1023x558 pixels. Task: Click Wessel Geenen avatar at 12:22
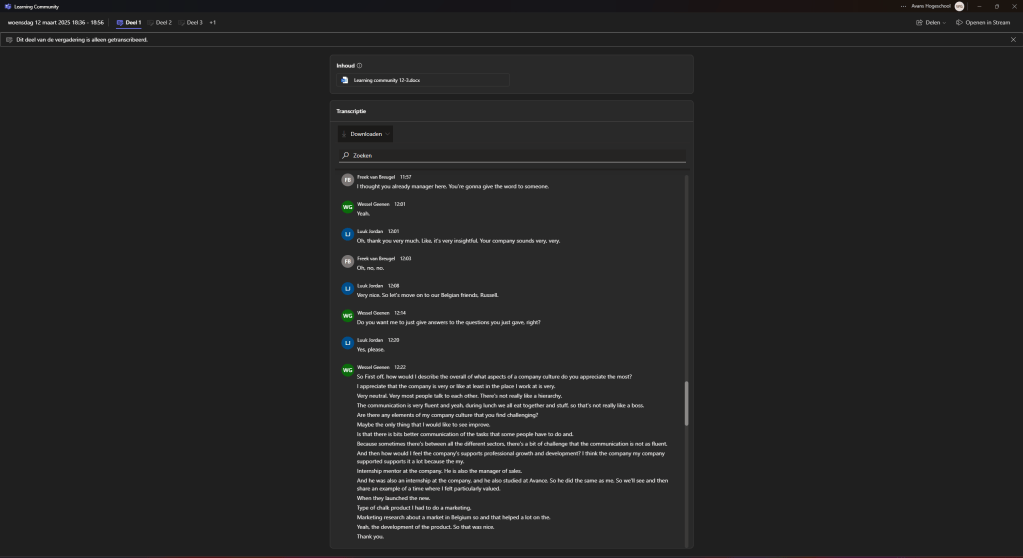(347, 371)
